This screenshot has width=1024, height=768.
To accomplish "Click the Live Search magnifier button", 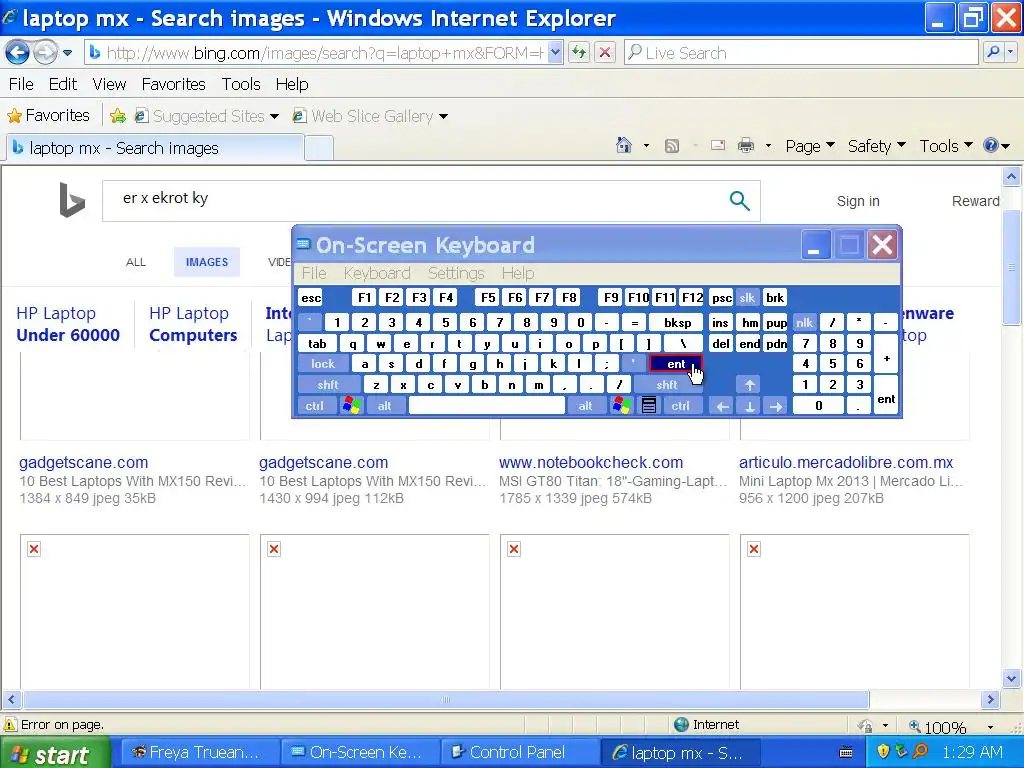I will [993, 52].
